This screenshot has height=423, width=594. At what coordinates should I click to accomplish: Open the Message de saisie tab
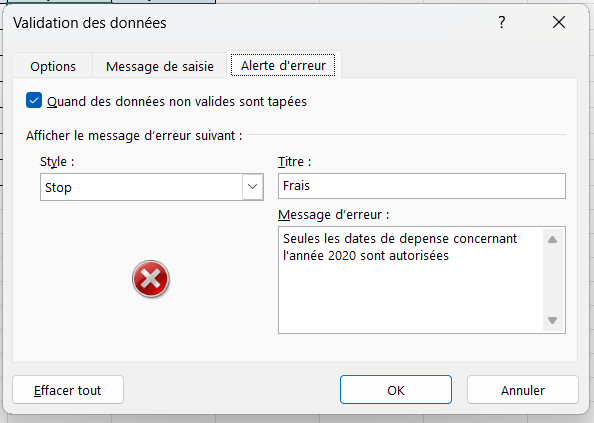click(x=159, y=66)
